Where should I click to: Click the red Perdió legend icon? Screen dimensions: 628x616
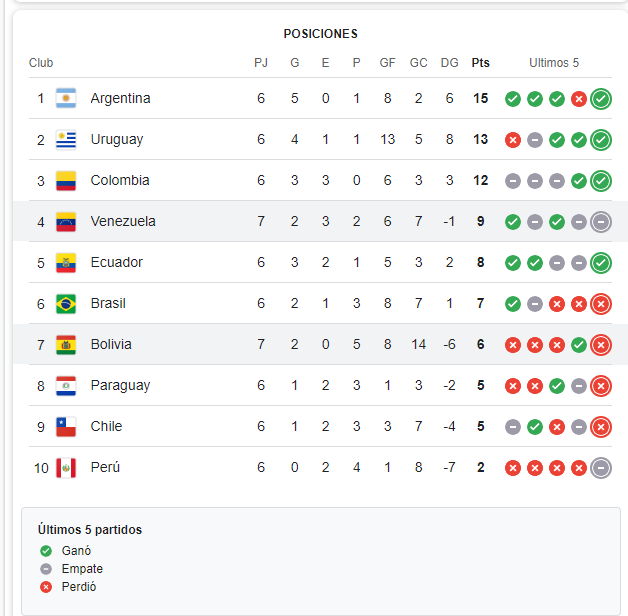46,587
